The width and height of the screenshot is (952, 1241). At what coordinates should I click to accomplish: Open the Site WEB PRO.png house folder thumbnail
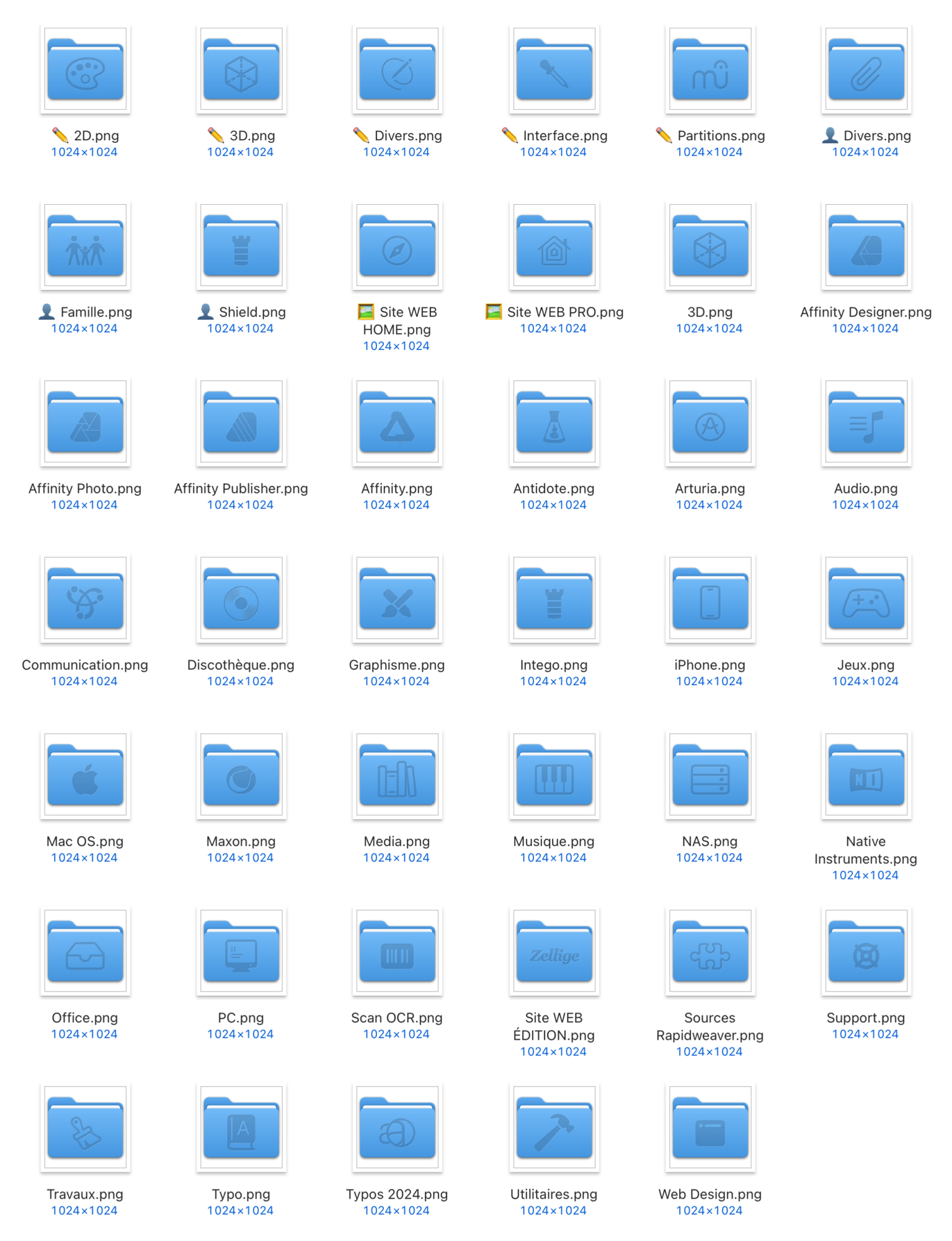click(554, 246)
